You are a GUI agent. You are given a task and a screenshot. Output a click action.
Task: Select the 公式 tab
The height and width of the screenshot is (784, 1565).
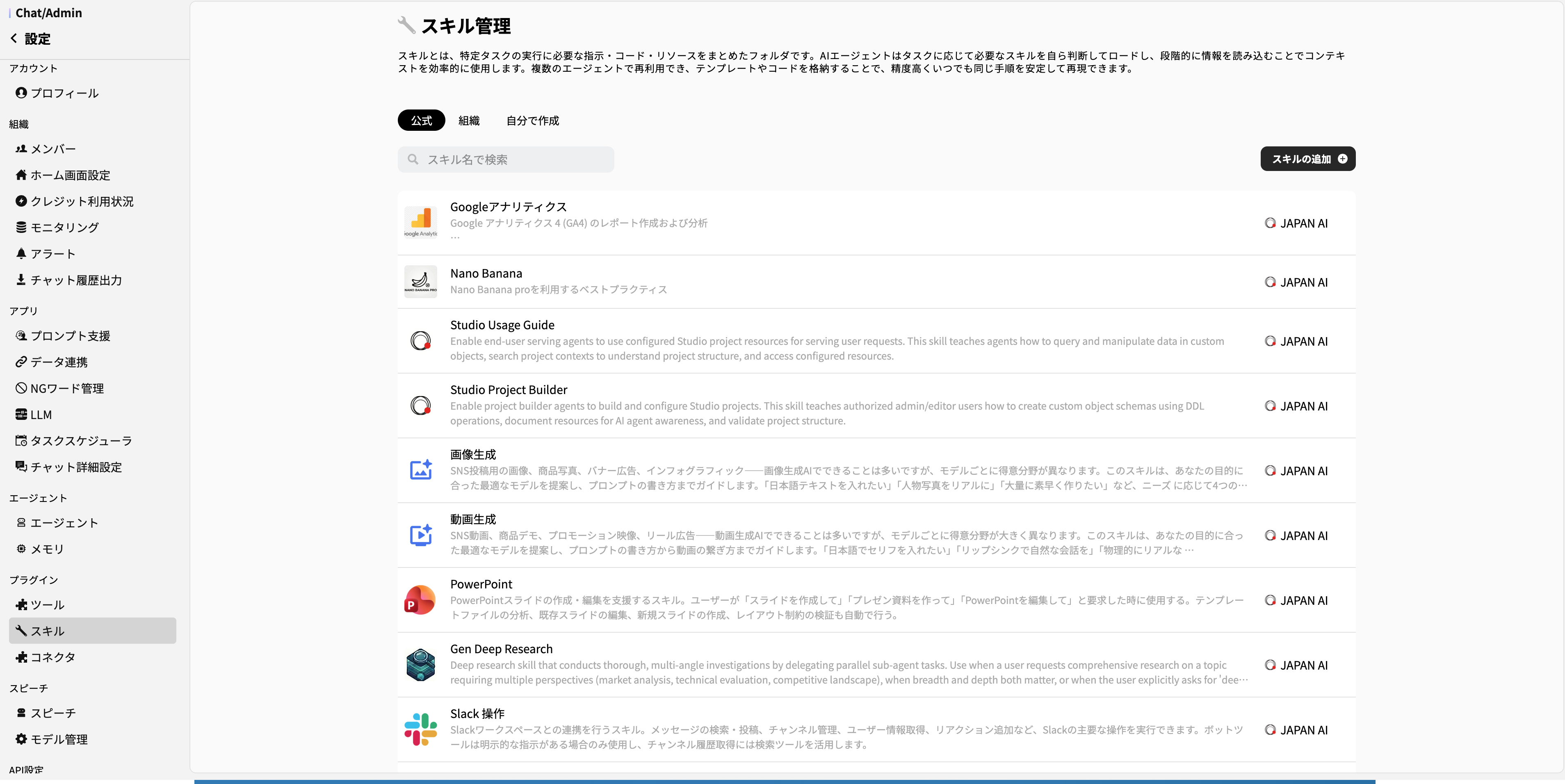point(421,120)
